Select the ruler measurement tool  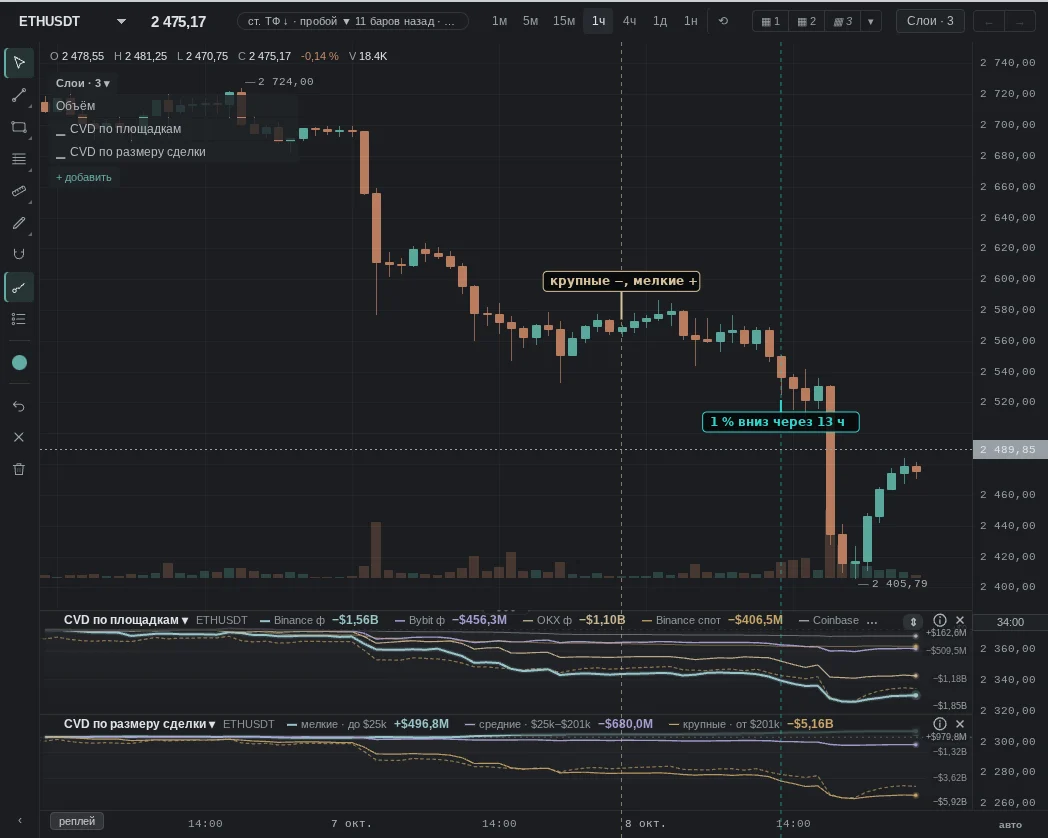coord(19,191)
